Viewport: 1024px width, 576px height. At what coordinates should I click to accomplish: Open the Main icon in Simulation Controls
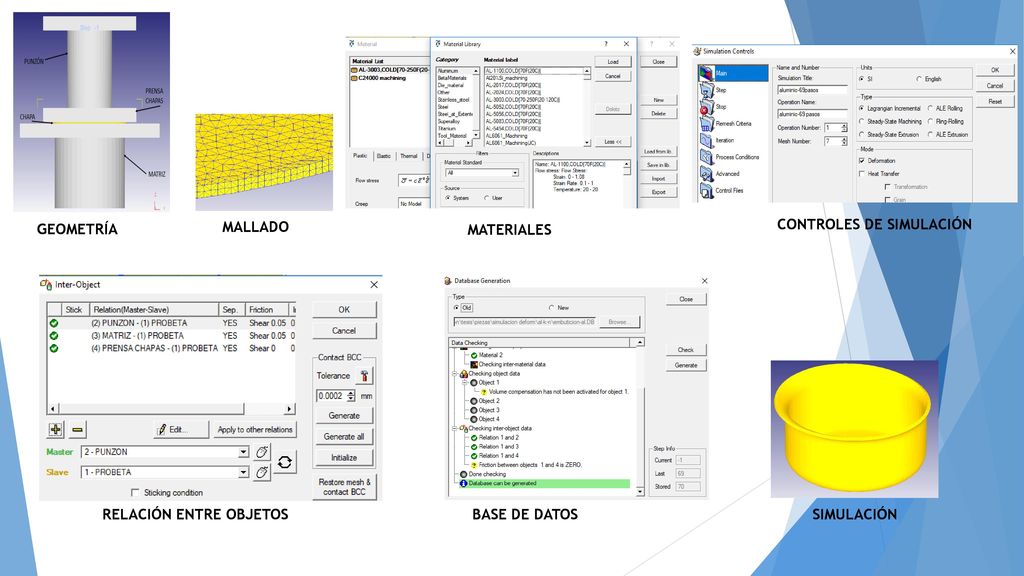point(706,73)
